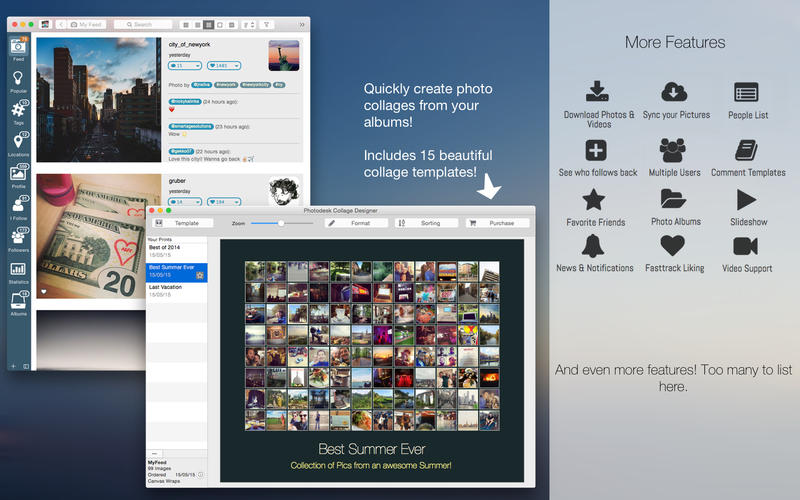Viewport: 800px width, 500px height.
Task: Click the Template button in Collage Designer
Action: pyautogui.click(x=179, y=223)
